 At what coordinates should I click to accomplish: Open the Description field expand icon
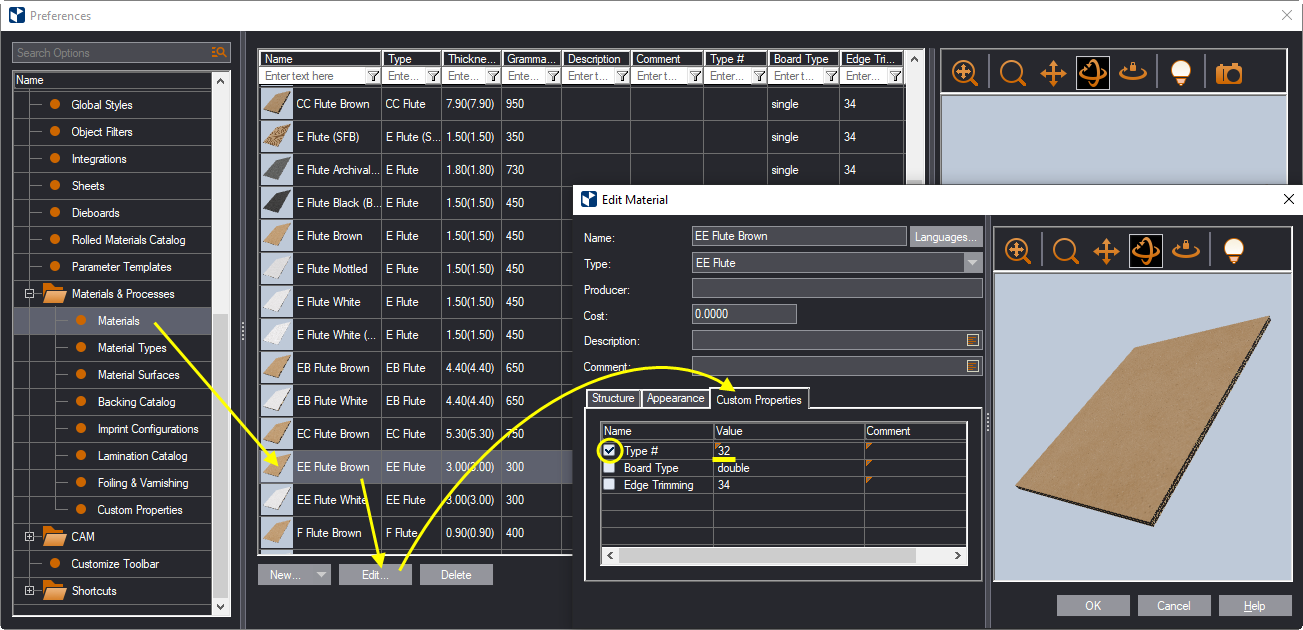coord(973,341)
